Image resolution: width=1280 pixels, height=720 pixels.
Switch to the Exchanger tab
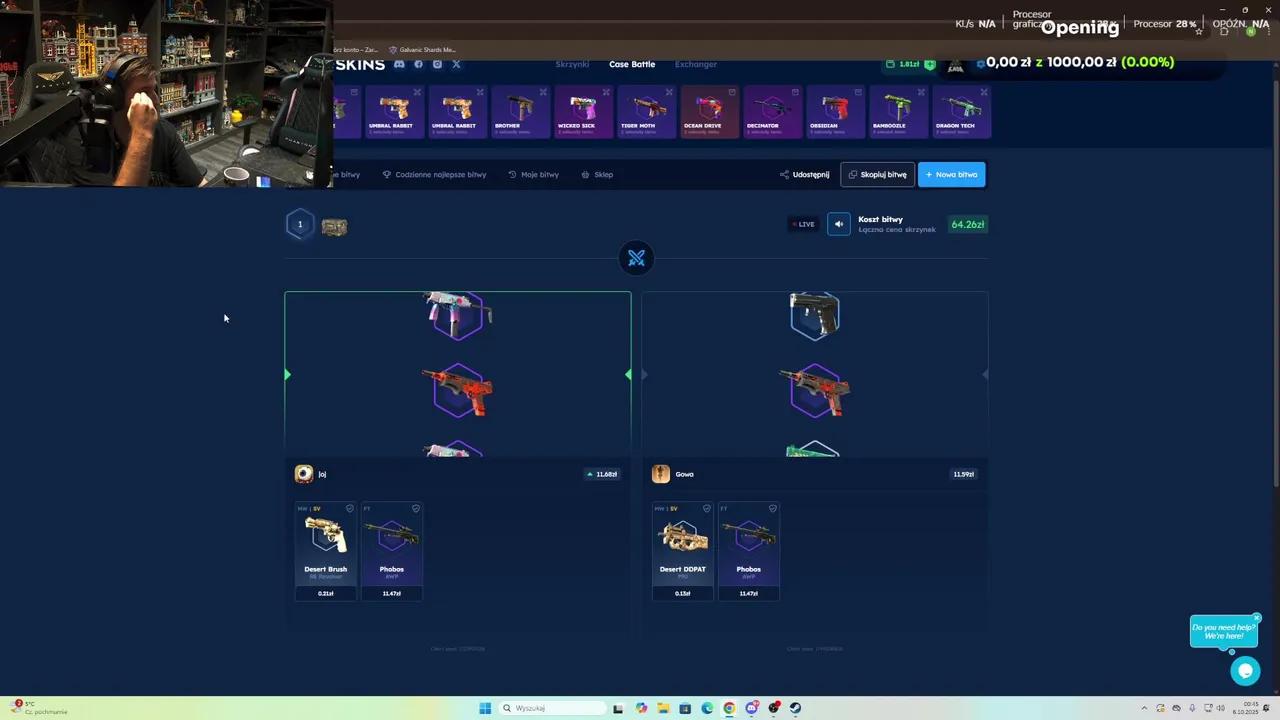point(696,64)
